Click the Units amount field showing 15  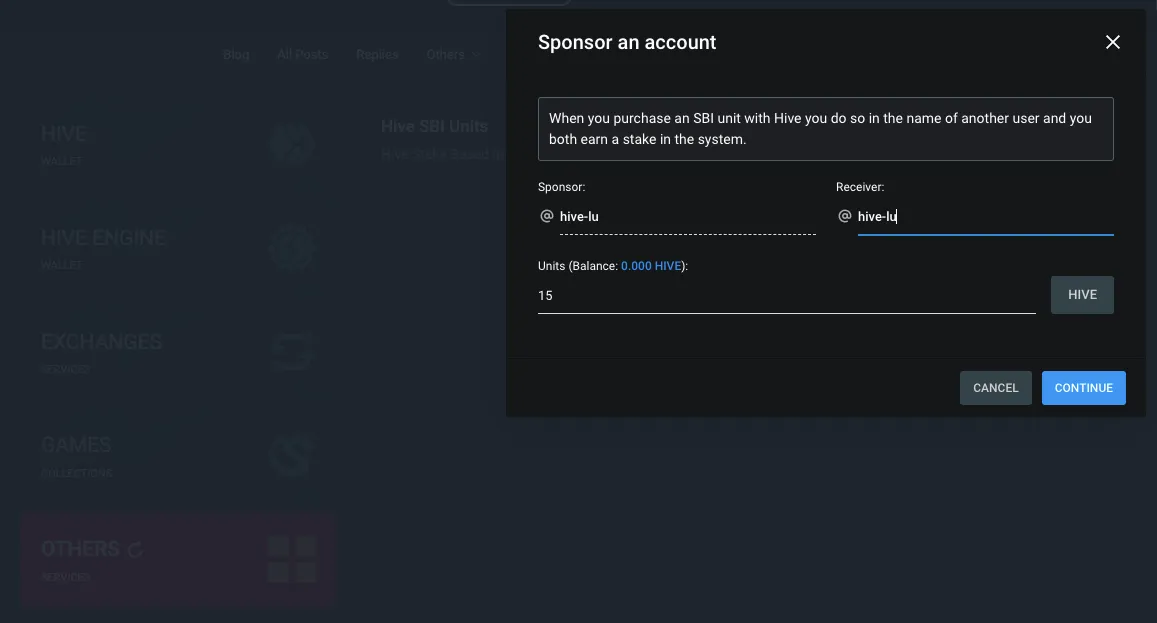pyautogui.click(x=787, y=295)
